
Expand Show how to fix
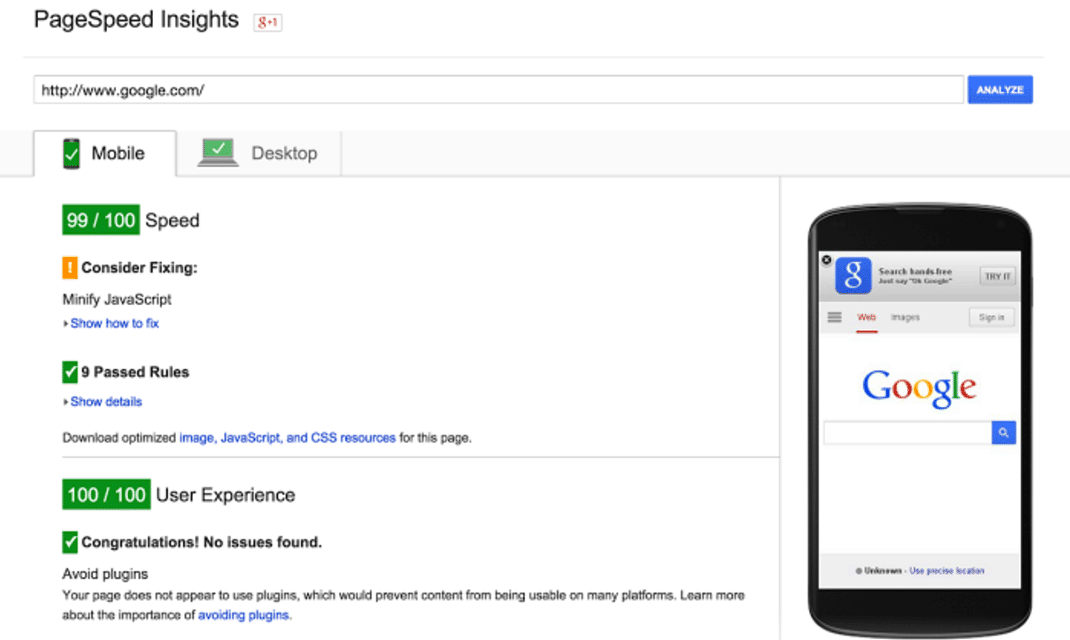pos(113,324)
